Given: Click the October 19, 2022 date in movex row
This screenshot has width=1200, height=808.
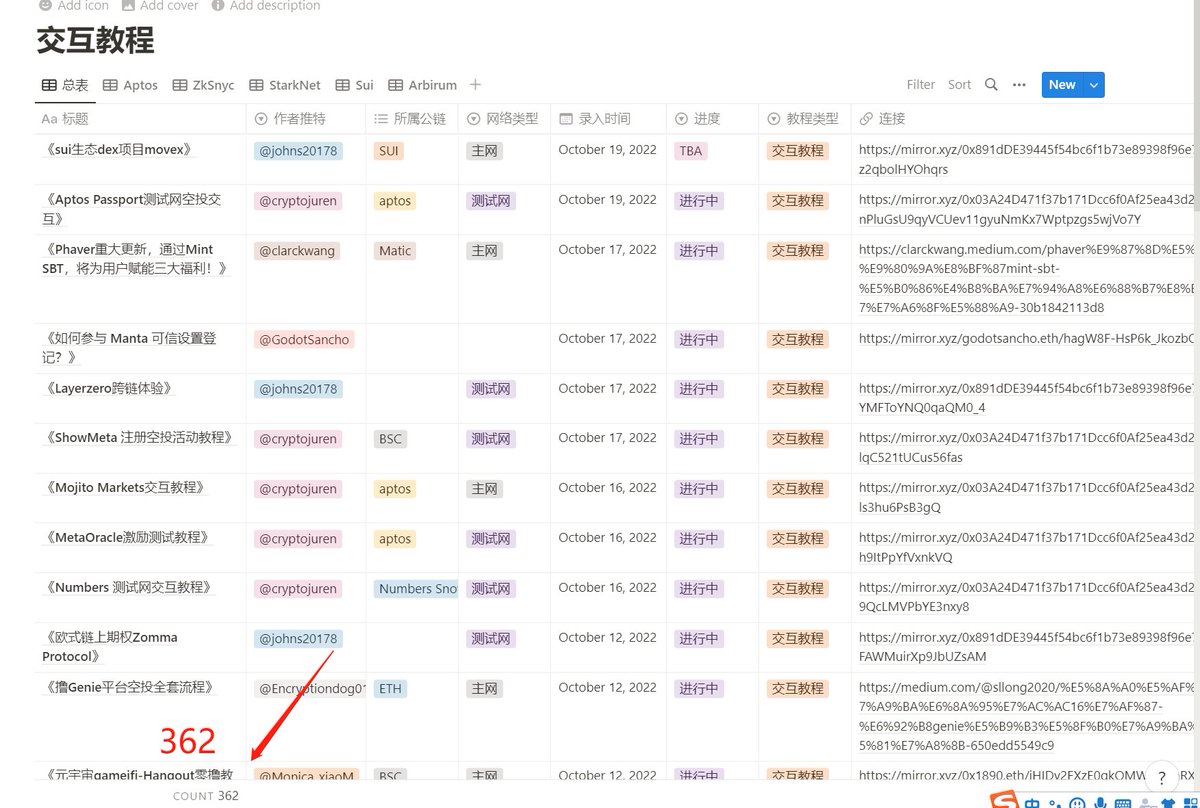Looking at the screenshot, I should 607,150.
